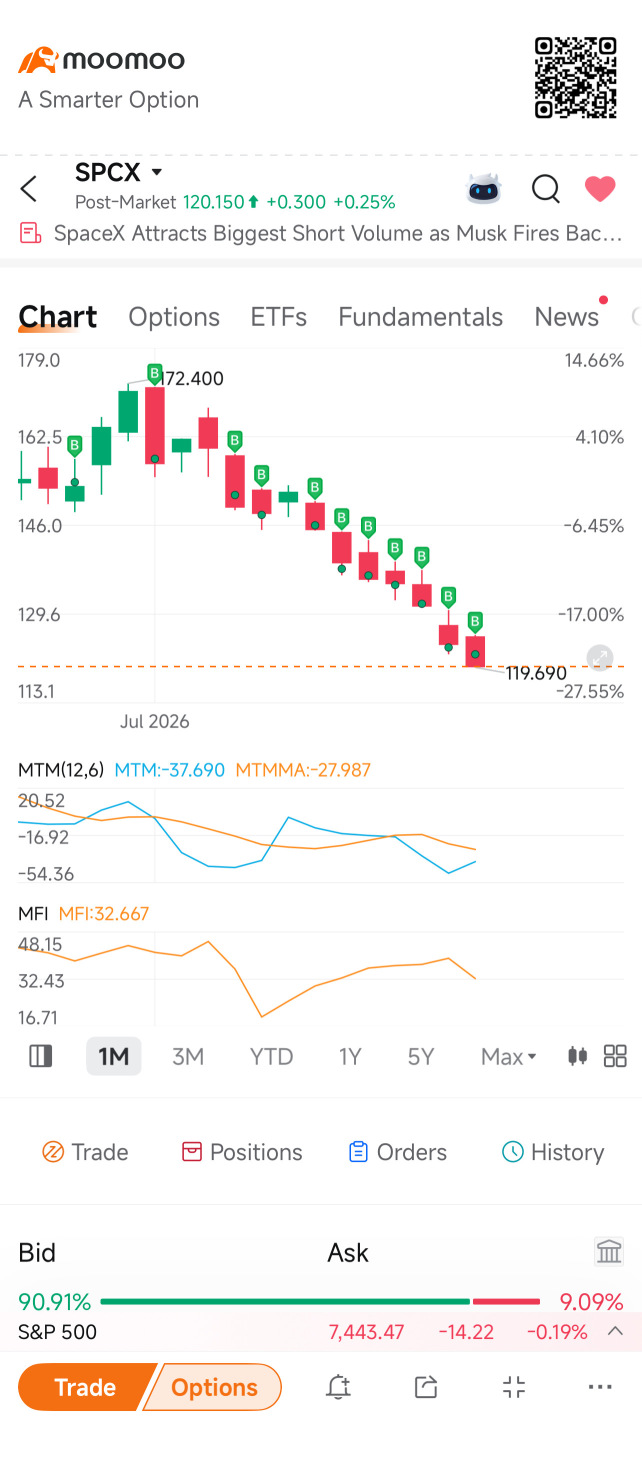
Task: Expand chart to fullscreen with arrow circle
Action: 600,657
